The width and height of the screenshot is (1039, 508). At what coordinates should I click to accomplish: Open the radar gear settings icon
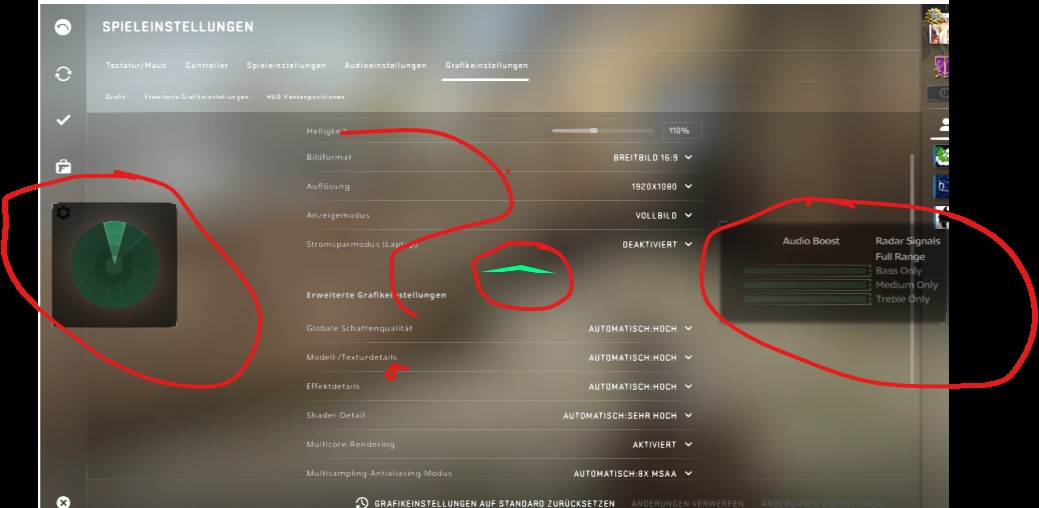pyautogui.click(x=63, y=213)
